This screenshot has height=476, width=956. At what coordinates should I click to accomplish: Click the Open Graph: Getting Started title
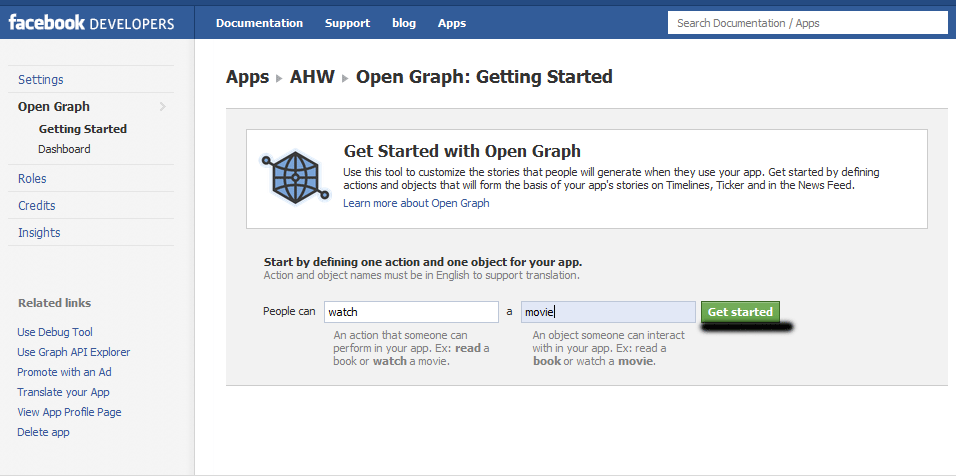484,77
